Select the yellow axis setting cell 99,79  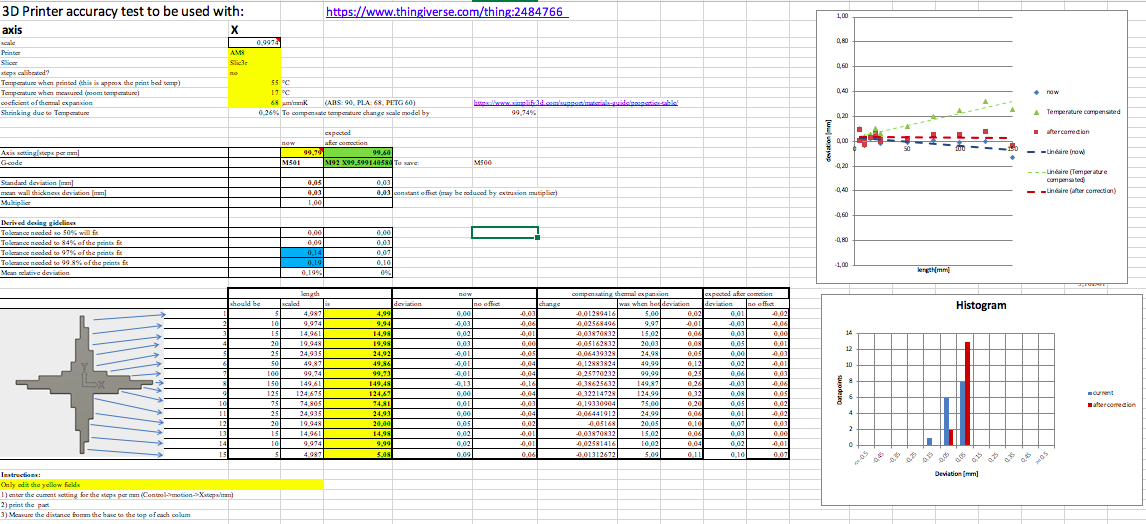click(303, 152)
